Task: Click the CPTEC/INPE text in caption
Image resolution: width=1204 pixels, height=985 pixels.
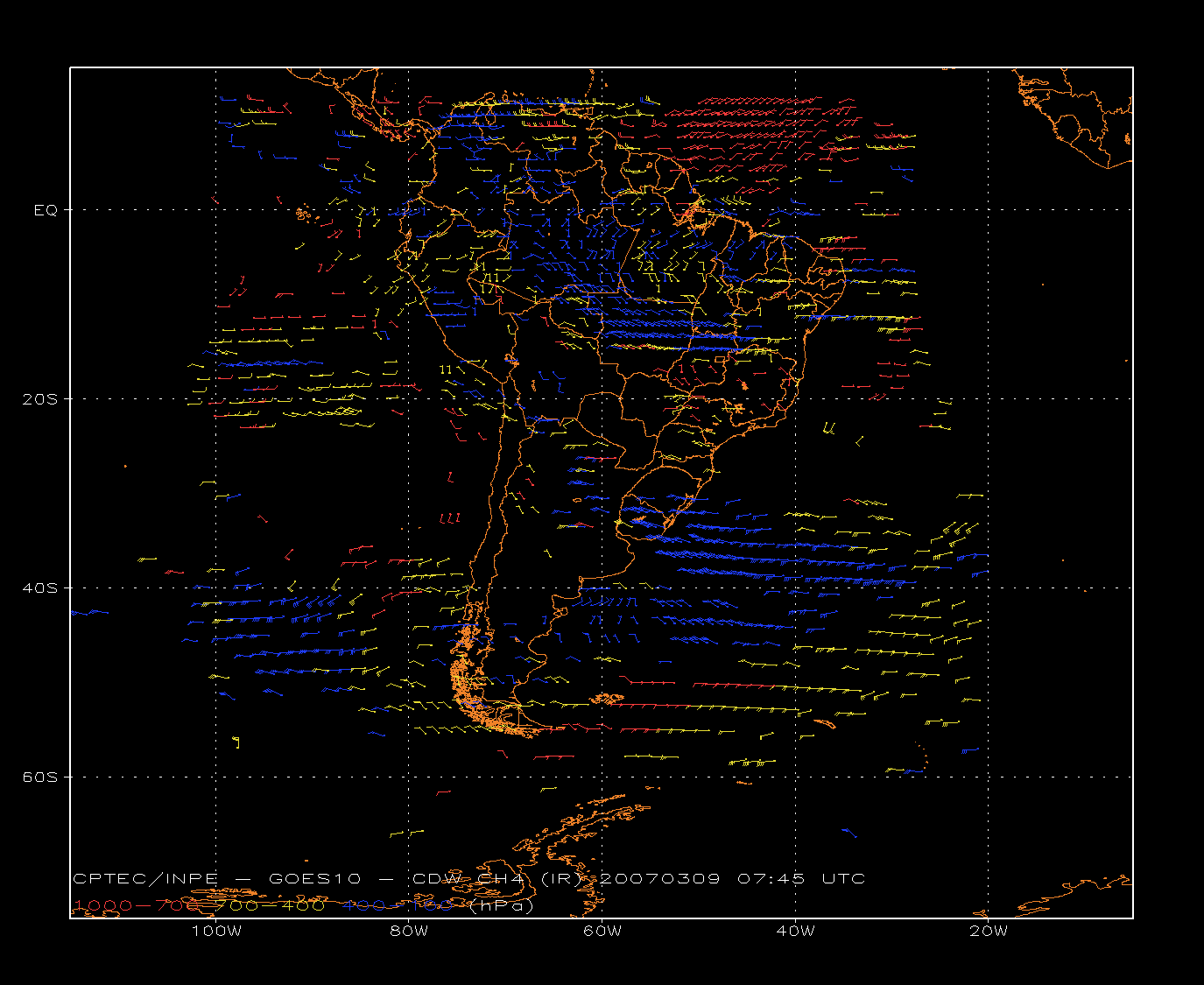Action: (x=145, y=878)
